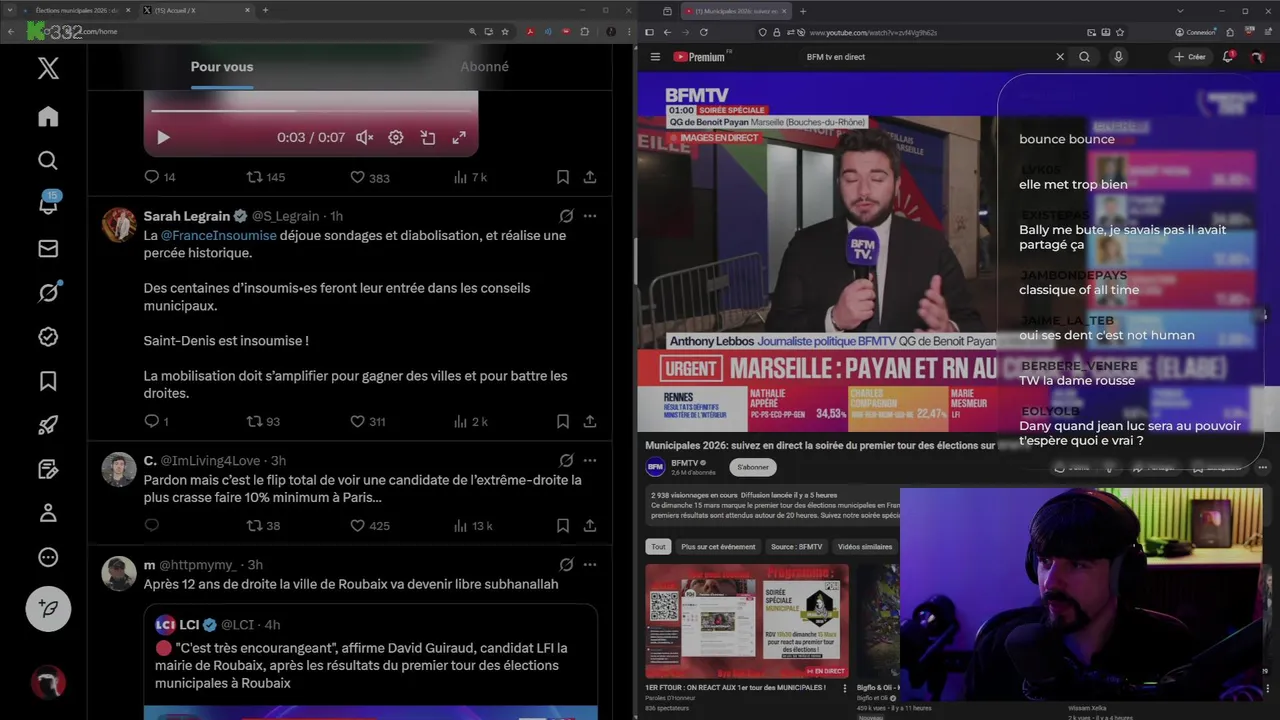Share Sarah Legrain's tweet
Viewport: 1280px width, 720px height.
click(590, 421)
